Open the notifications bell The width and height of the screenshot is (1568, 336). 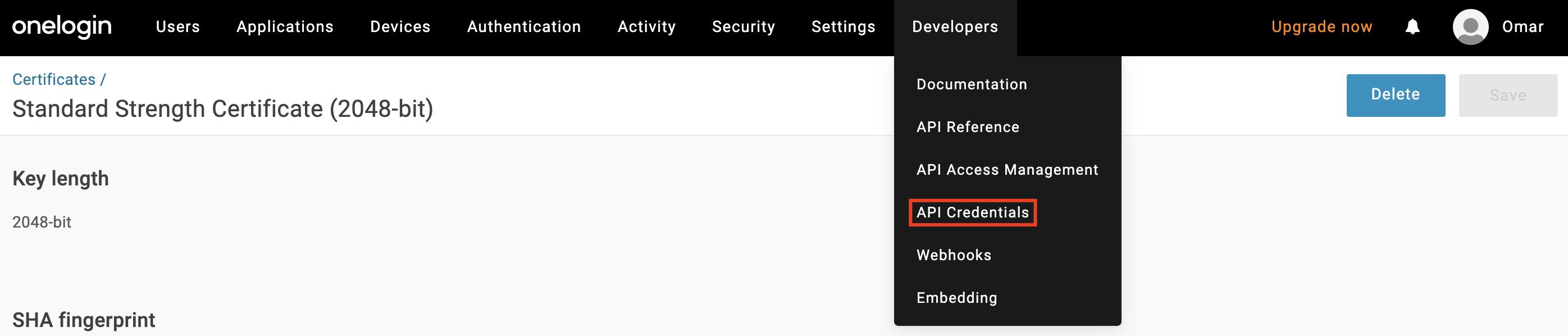pyautogui.click(x=1412, y=27)
